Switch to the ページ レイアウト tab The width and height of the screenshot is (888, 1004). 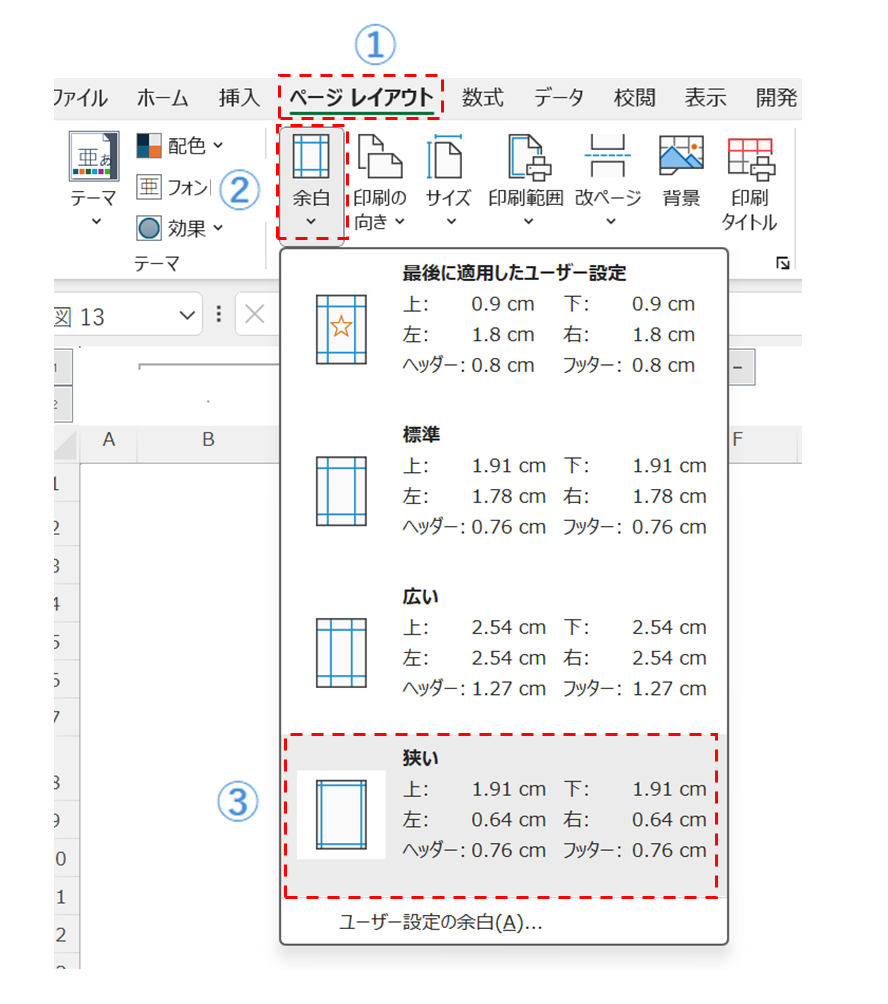[x=361, y=98]
